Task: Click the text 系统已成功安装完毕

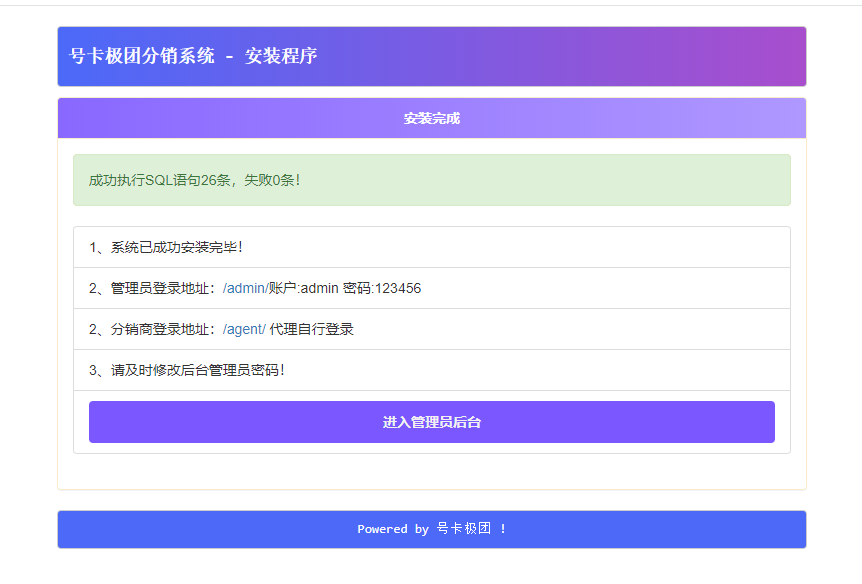Action: [x=176, y=247]
